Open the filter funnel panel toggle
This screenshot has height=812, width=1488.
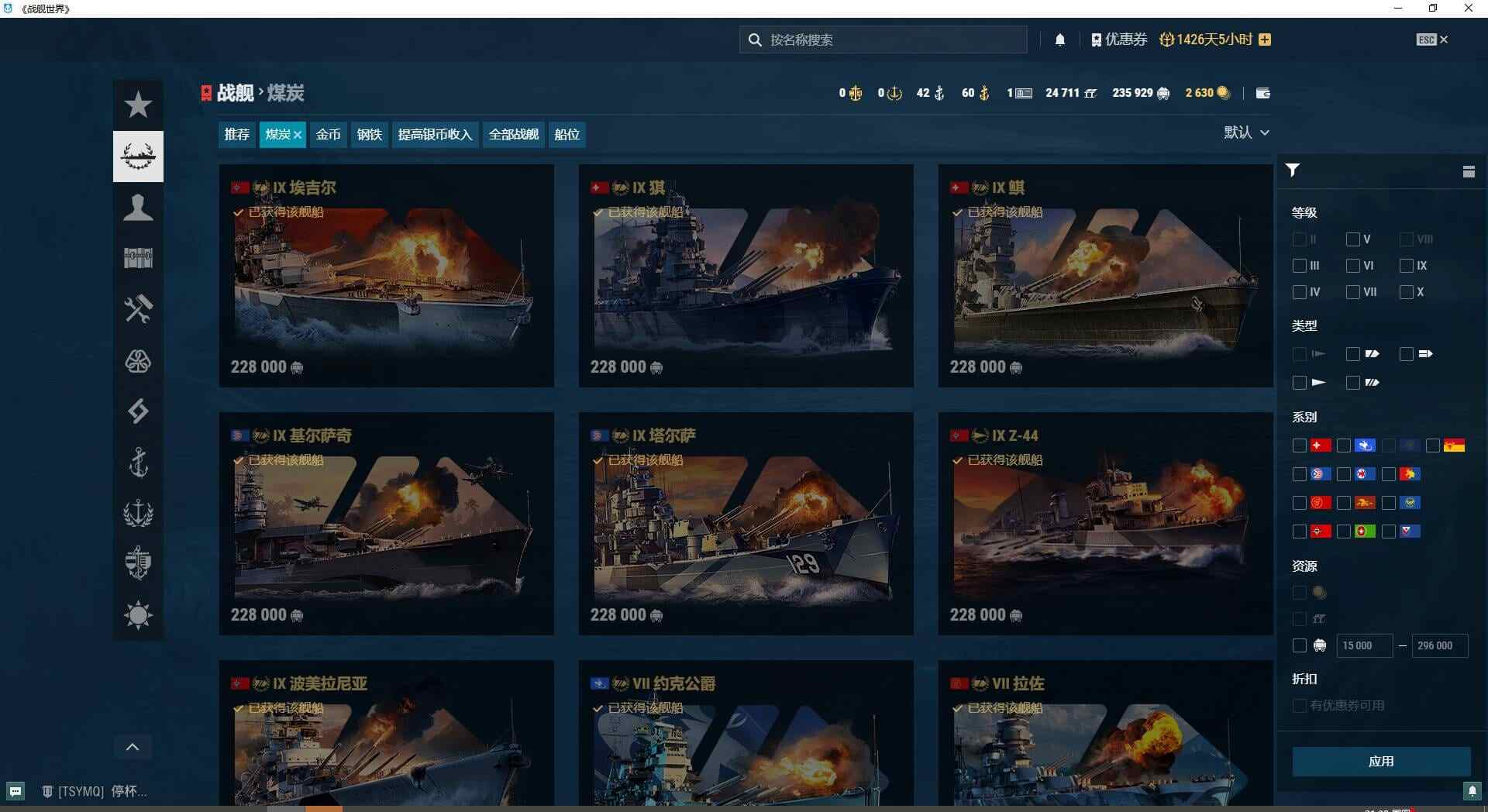[x=1292, y=170]
